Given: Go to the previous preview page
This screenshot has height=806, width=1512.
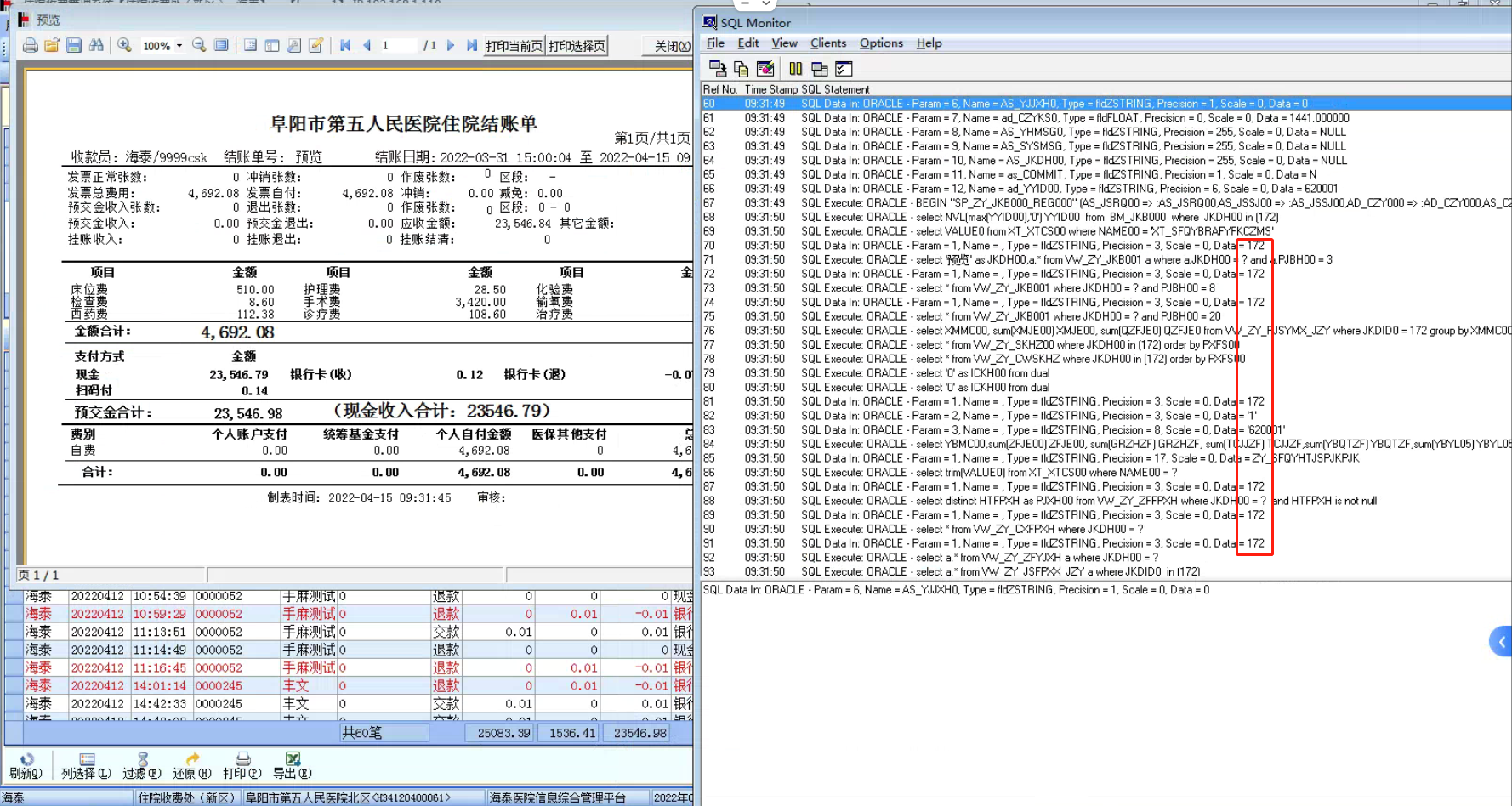Looking at the screenshot, I should (x=367, y=46).
